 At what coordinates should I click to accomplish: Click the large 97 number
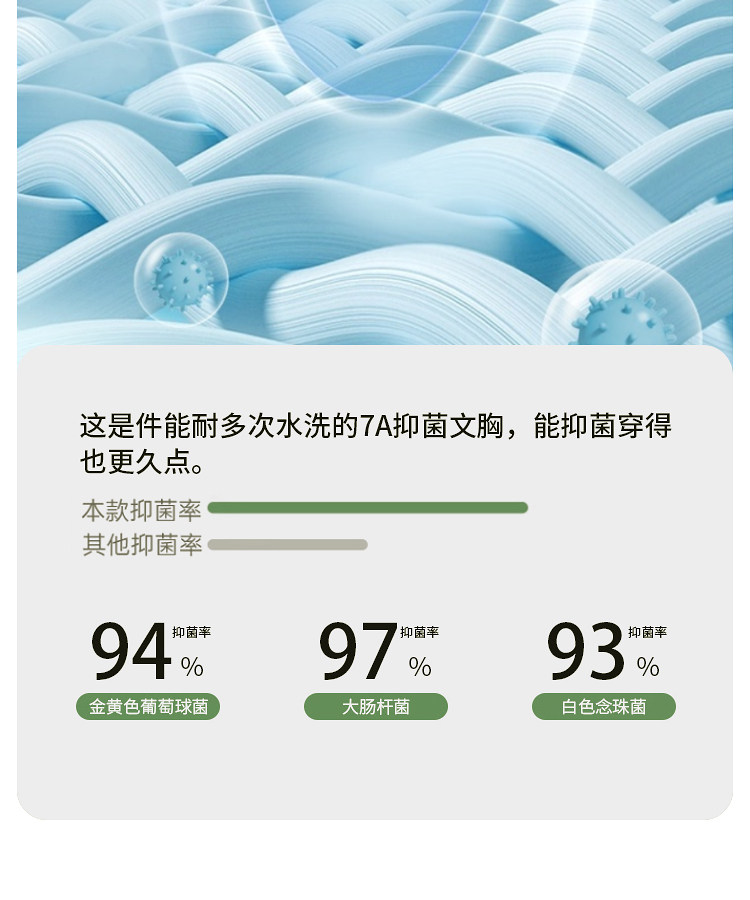point(358,652)
